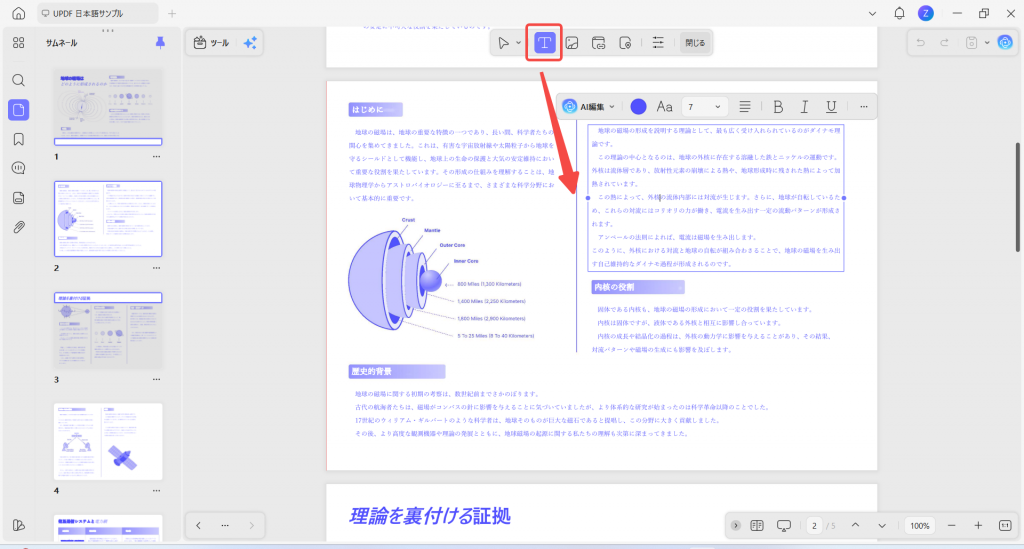Select the link editing tool
The width and height of the screenshot is (1024, 549).
598,43
